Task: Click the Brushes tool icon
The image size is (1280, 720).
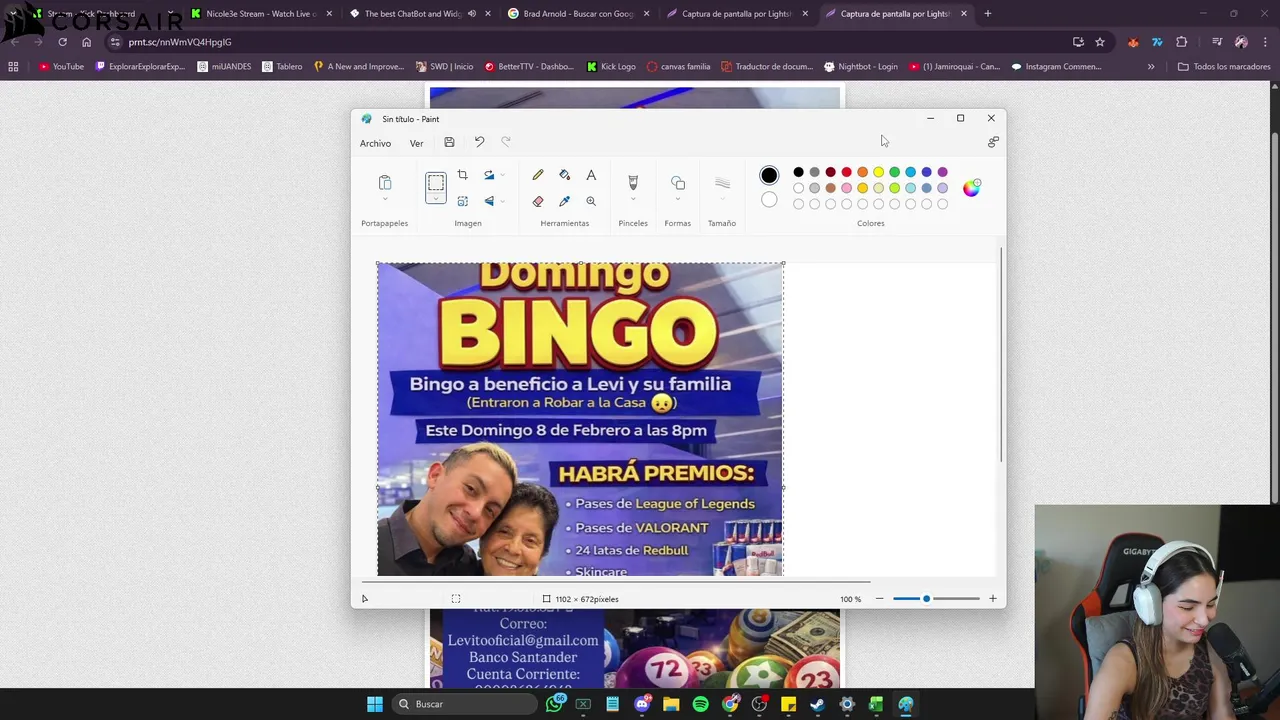Action: coord(633,182)
